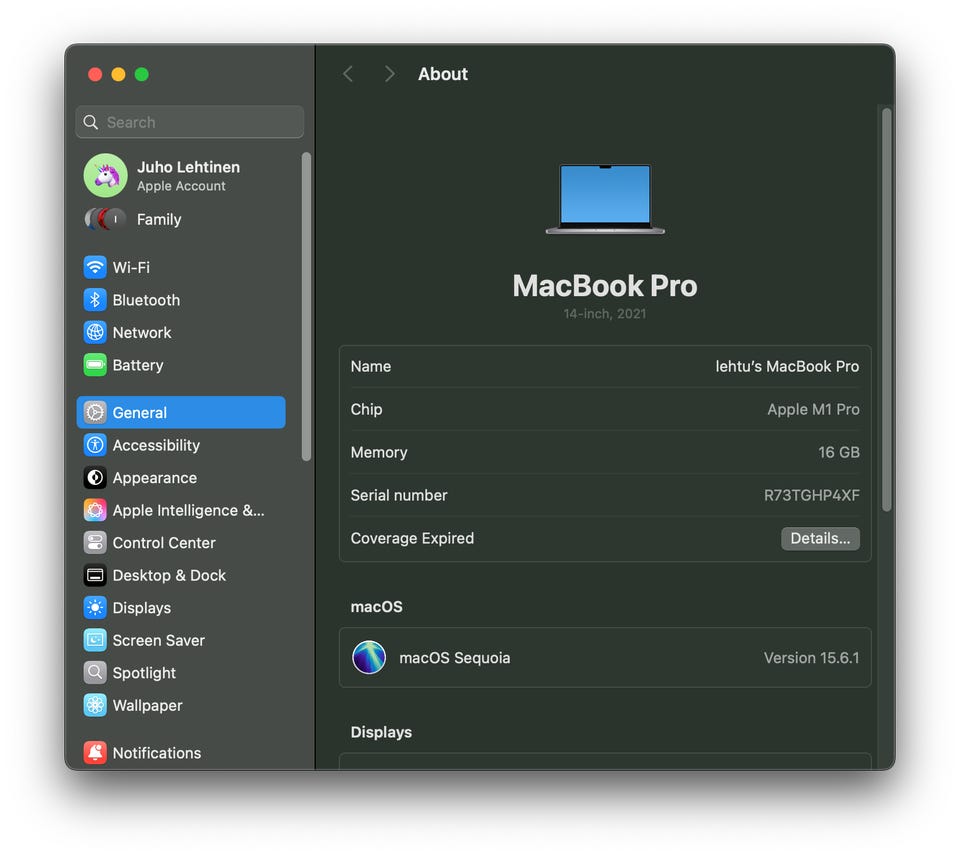
Task: Minimize window with yellow button
Action: tap(118, 75)
